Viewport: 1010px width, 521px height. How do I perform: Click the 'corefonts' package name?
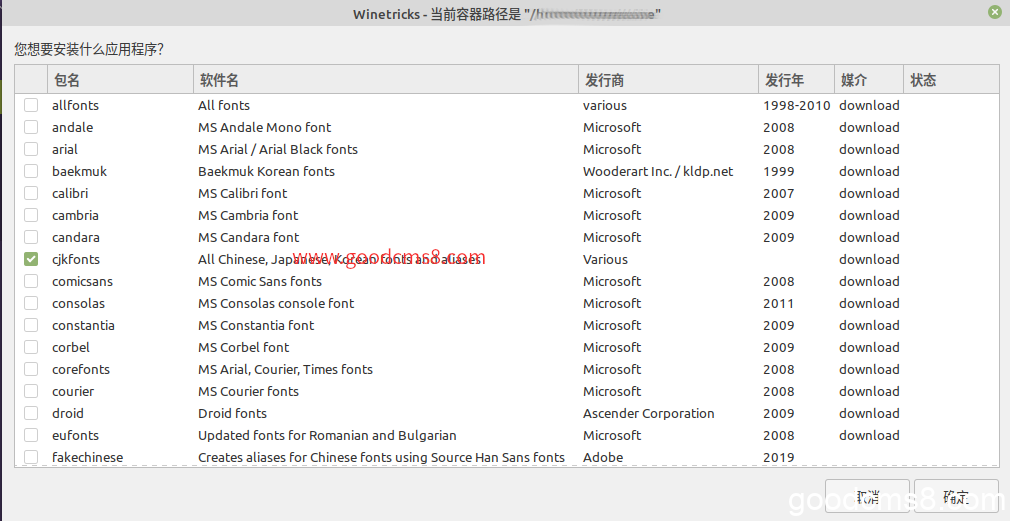(81, 369)
